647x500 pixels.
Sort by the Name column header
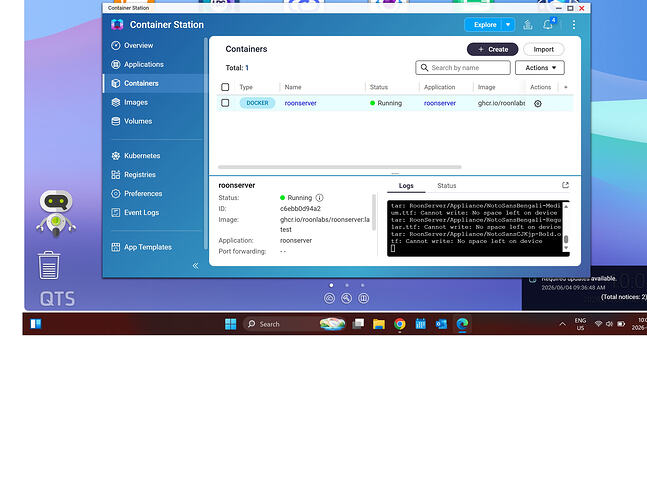293,87
